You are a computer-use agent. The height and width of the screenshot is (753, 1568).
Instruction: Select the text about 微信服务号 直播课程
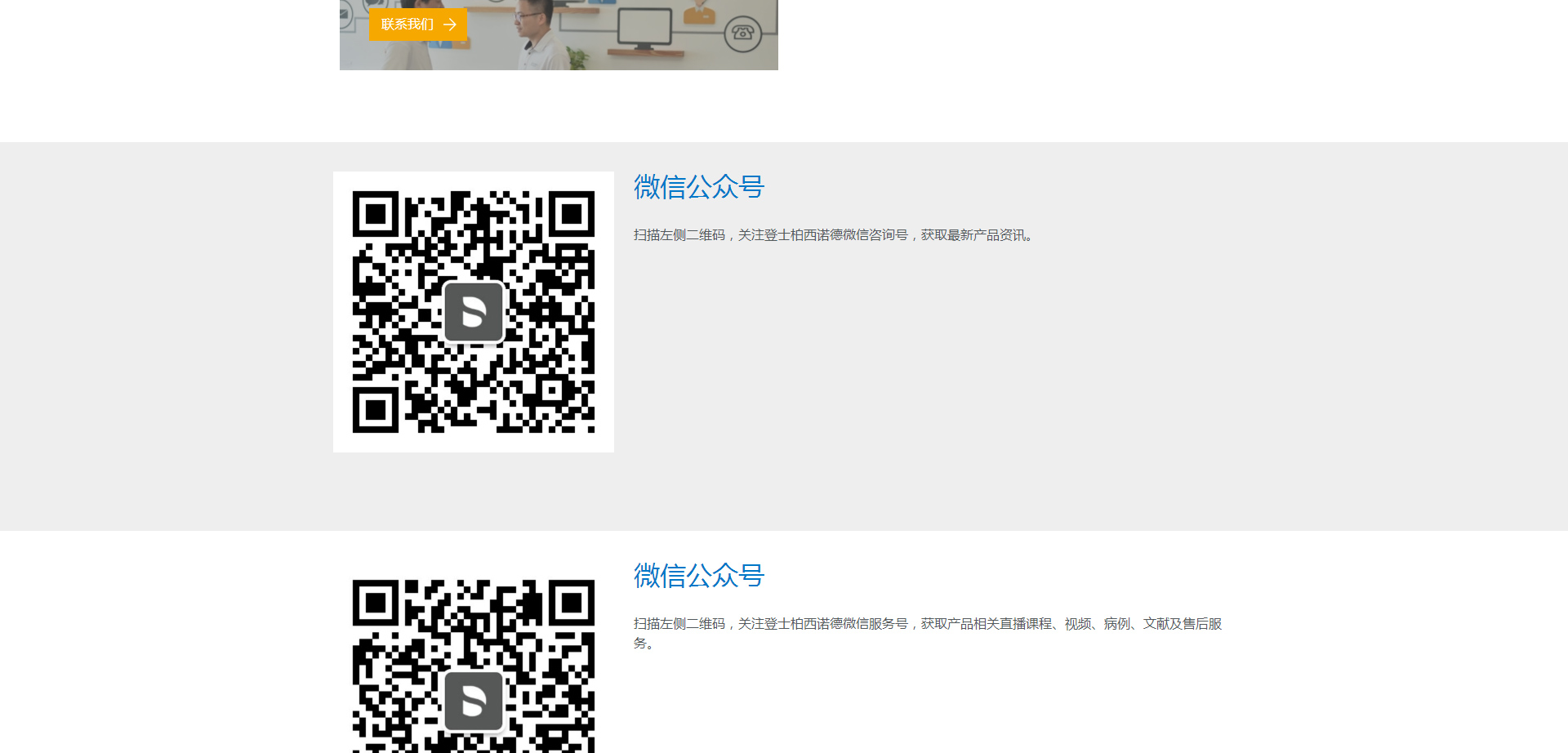[928, 634]
